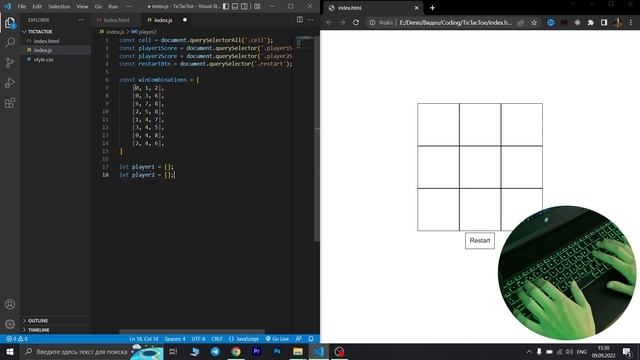
Task: Open style.css in the Explorer tree
Action: [43, 60]
